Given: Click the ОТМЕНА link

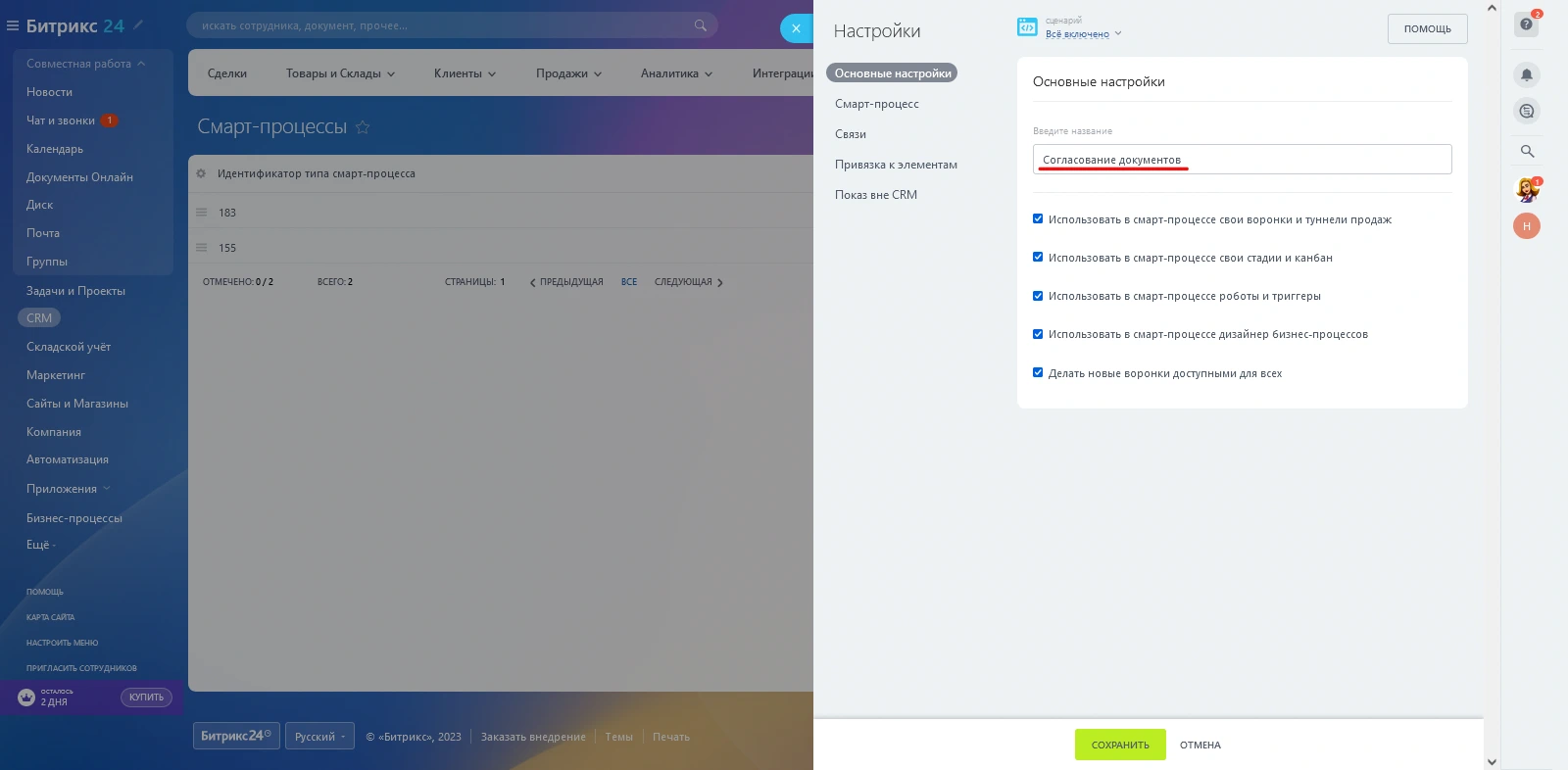Looking at the screenshot, I should pyautogui.click(x=1200, y=745).
